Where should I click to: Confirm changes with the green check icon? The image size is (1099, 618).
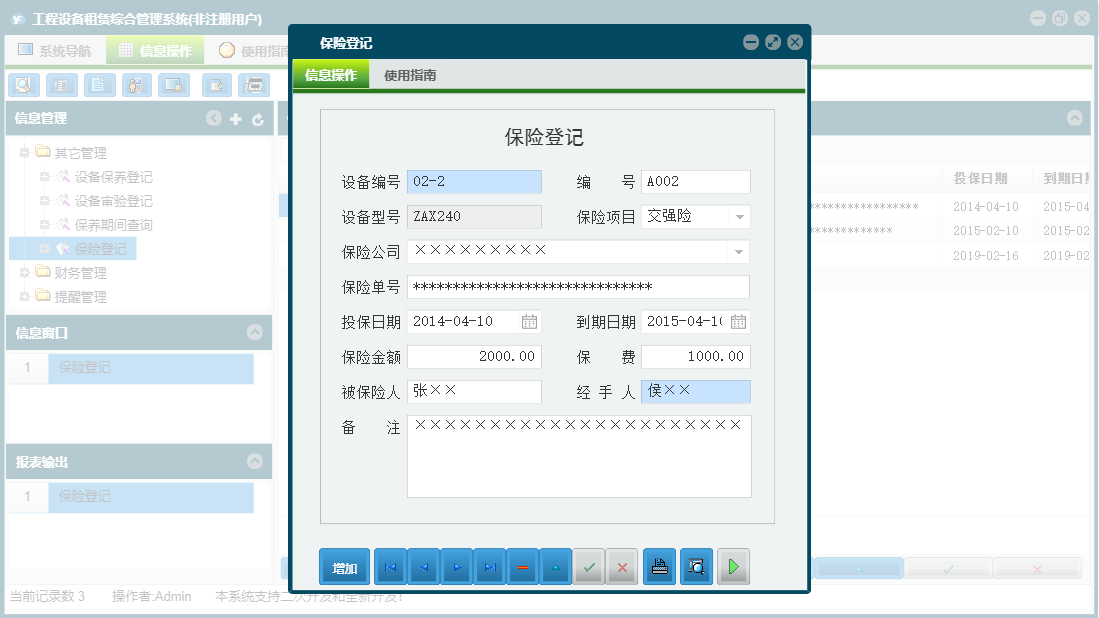[588, 566]
